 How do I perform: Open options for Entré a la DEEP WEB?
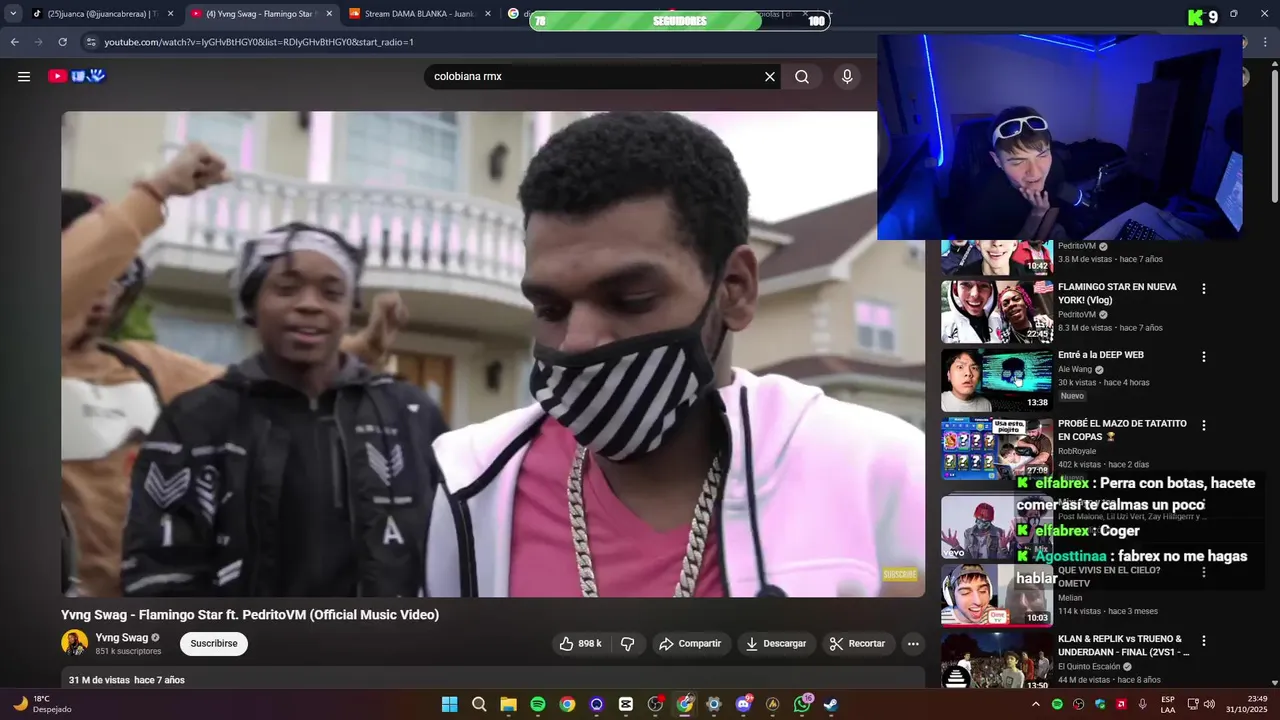click(1204, 357)
